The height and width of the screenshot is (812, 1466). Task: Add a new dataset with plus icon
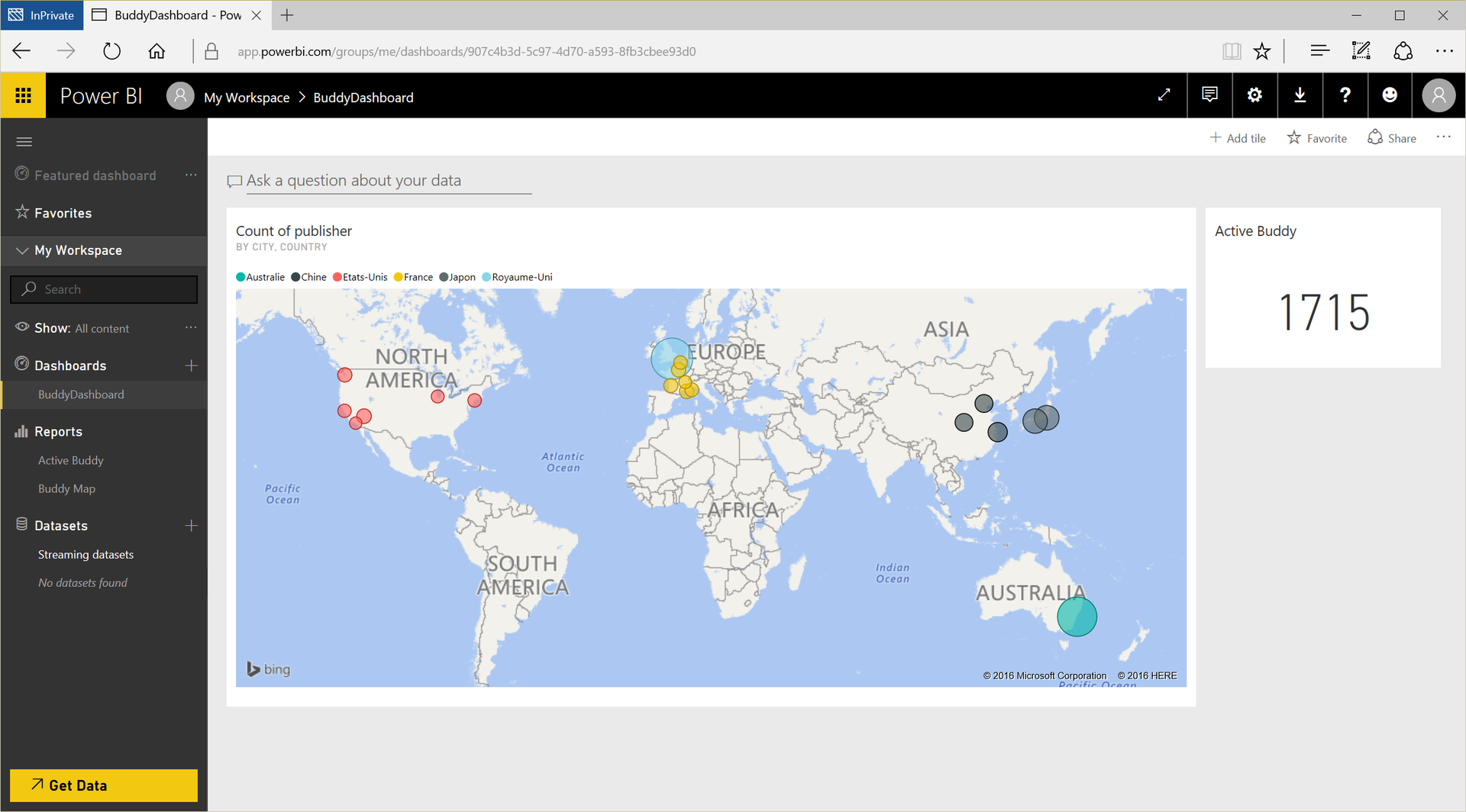tap(191, 525)
